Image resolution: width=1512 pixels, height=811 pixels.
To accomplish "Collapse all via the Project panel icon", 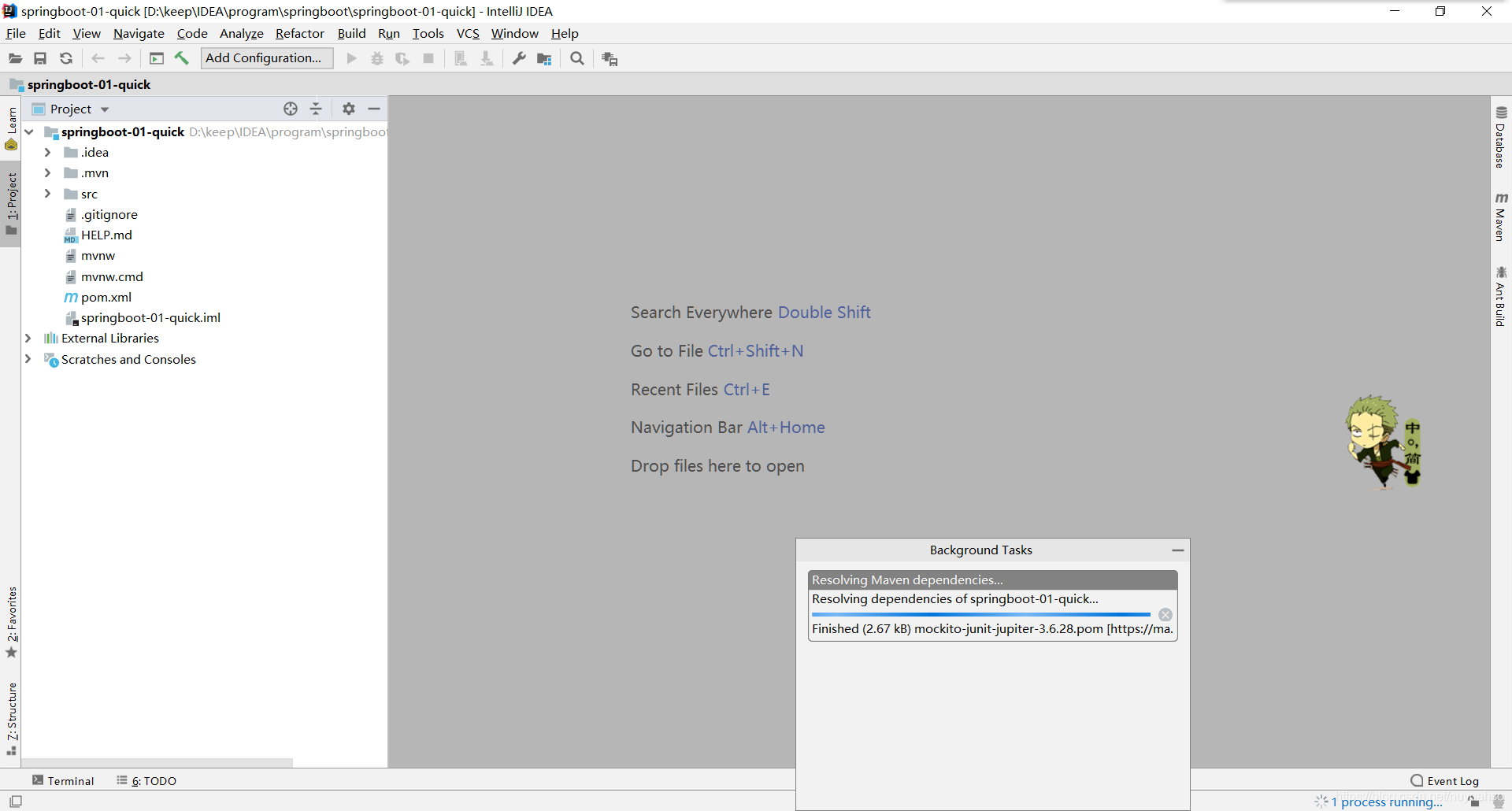I will click(x=316, y=109).
